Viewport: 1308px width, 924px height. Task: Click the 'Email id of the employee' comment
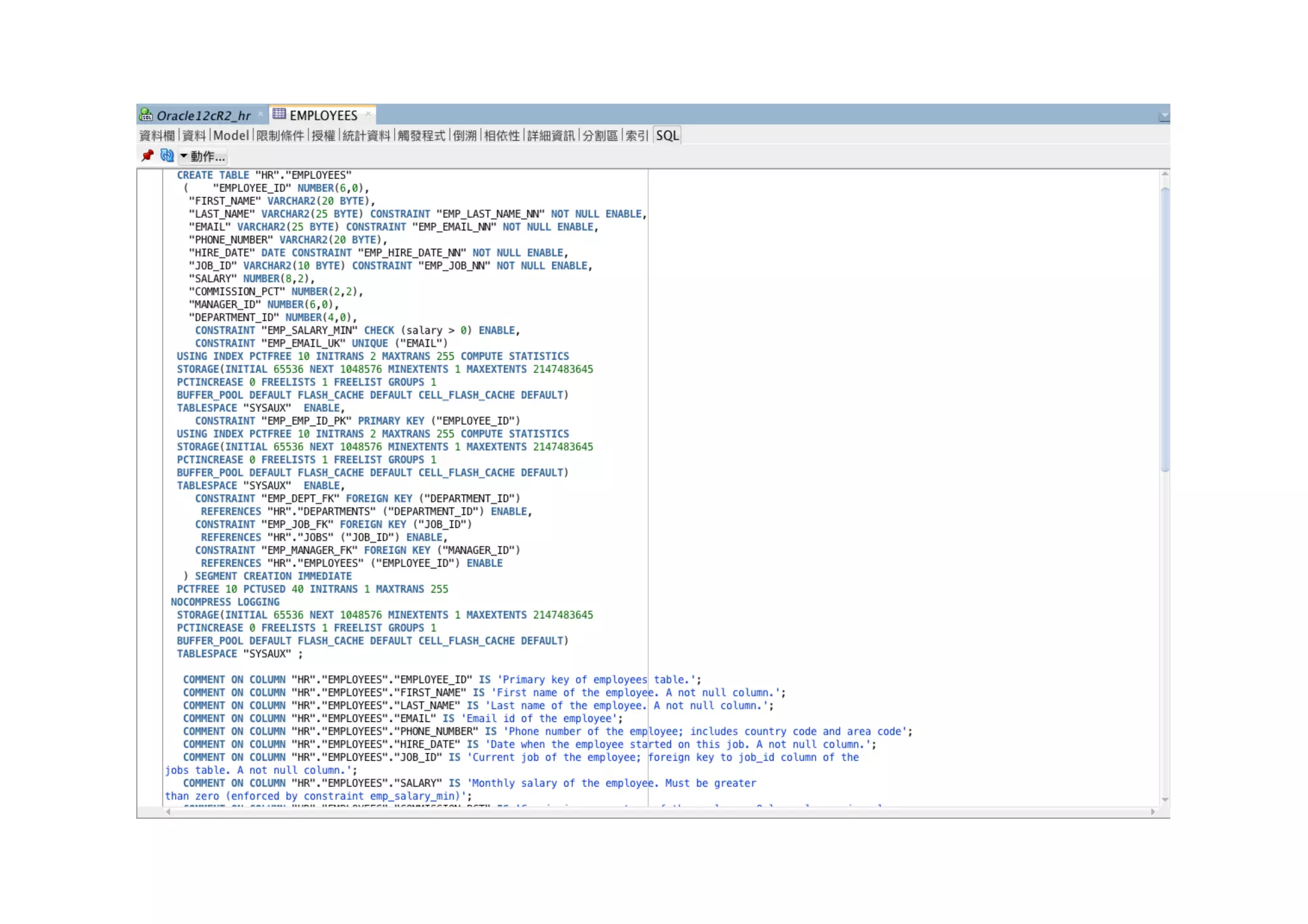[538, 718]
